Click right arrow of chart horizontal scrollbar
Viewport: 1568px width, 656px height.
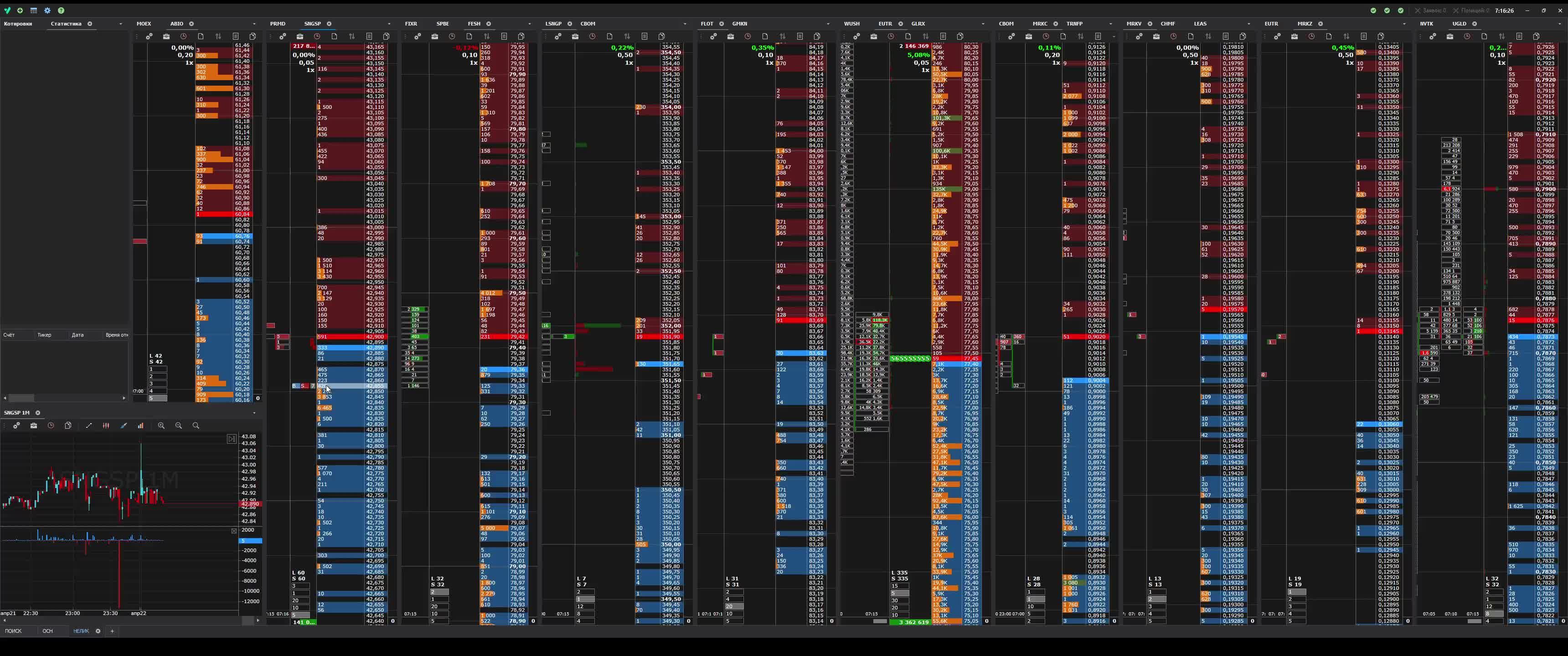258,620
